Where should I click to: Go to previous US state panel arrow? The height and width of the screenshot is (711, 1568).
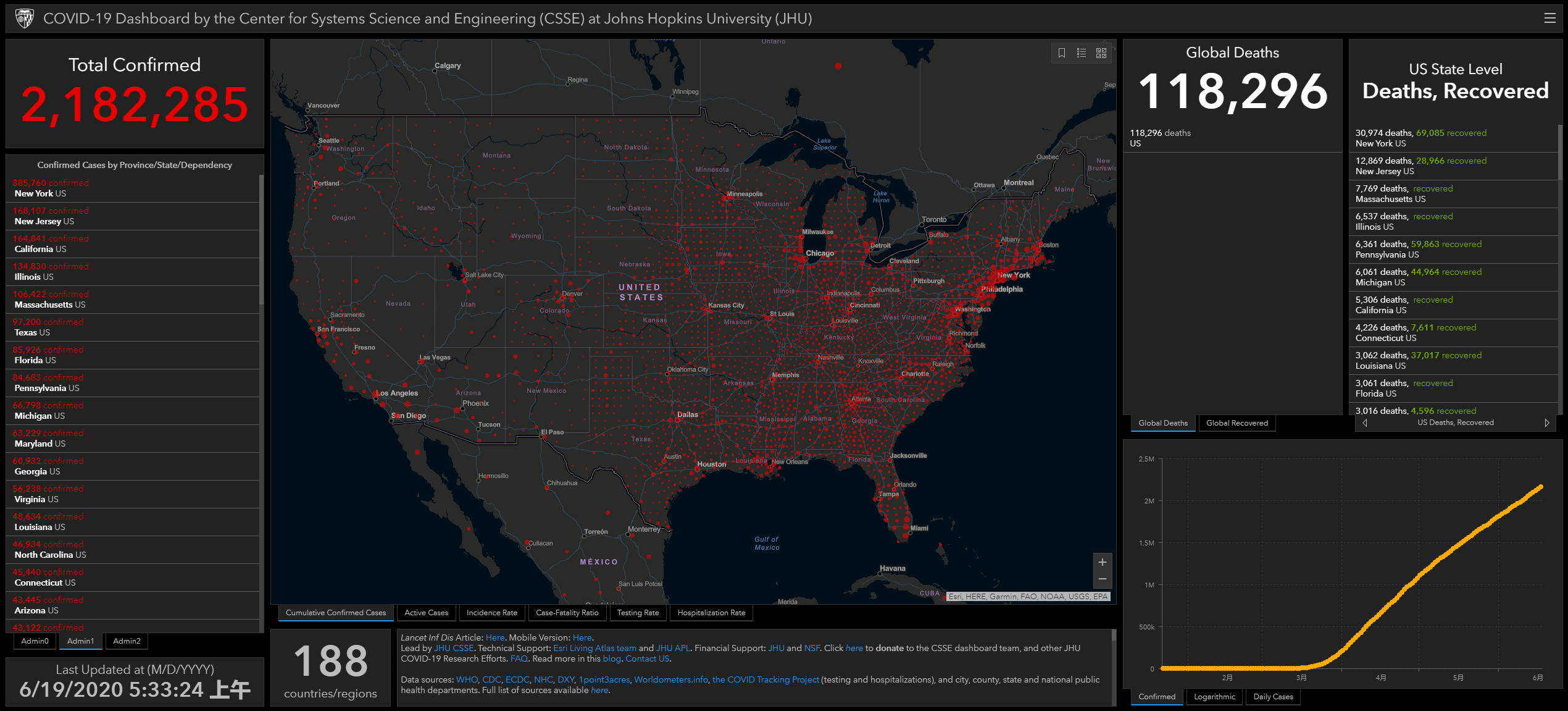pos(1365,423)
